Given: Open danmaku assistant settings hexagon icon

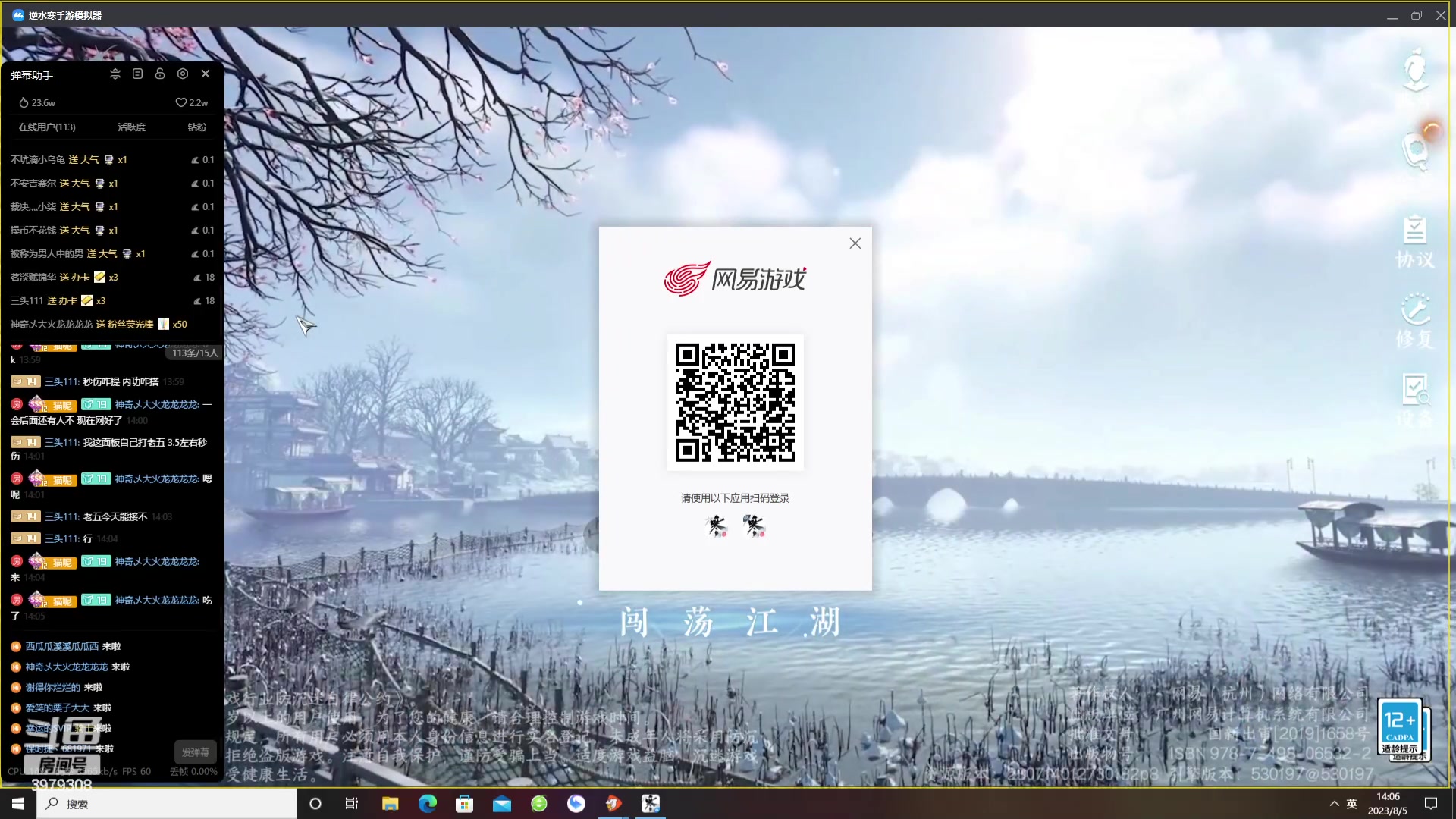Looking at the screenshot, I should [183, 74].
